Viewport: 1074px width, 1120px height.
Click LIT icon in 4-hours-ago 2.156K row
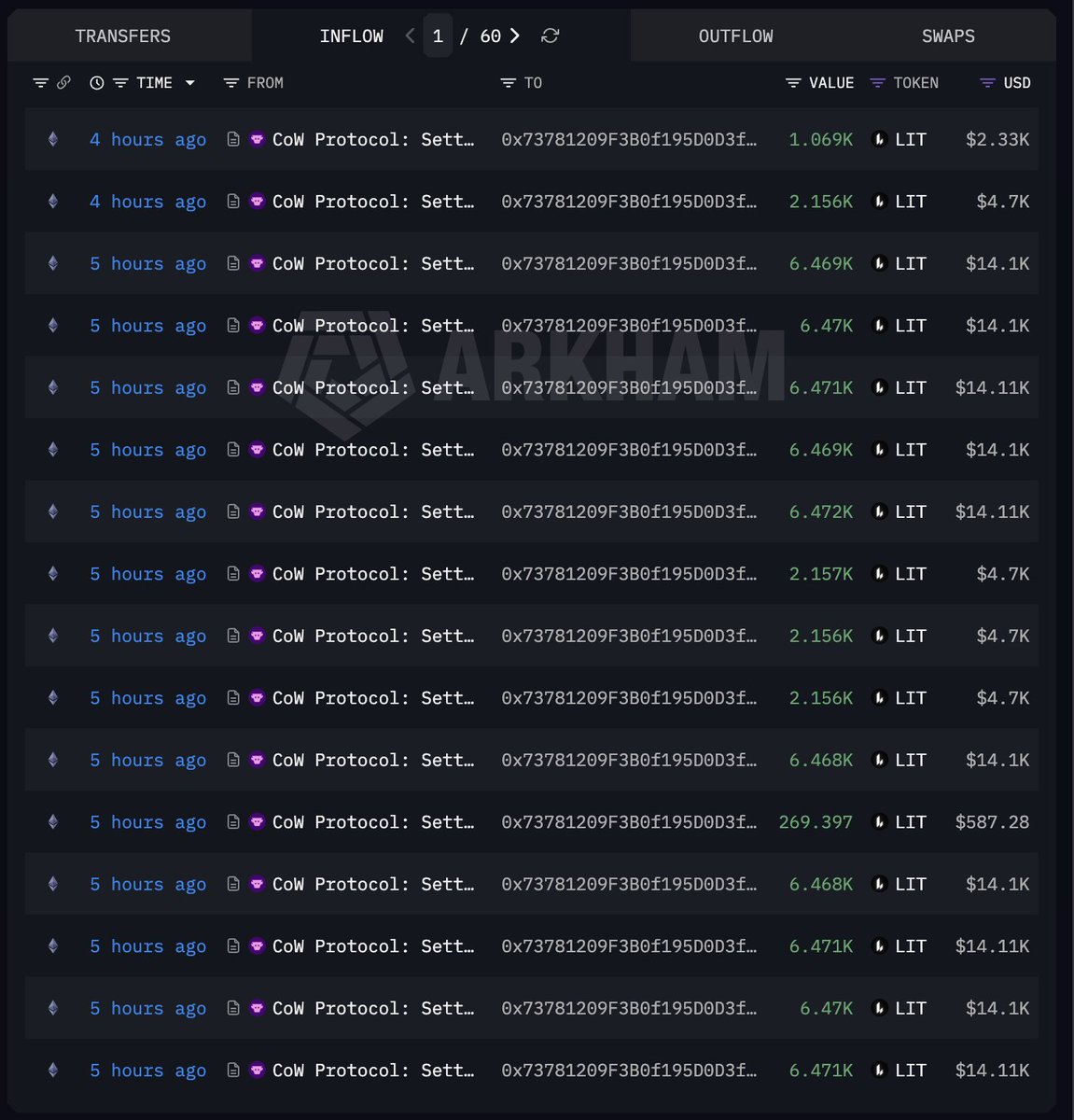pyautogui.click(x=878, y=202)
